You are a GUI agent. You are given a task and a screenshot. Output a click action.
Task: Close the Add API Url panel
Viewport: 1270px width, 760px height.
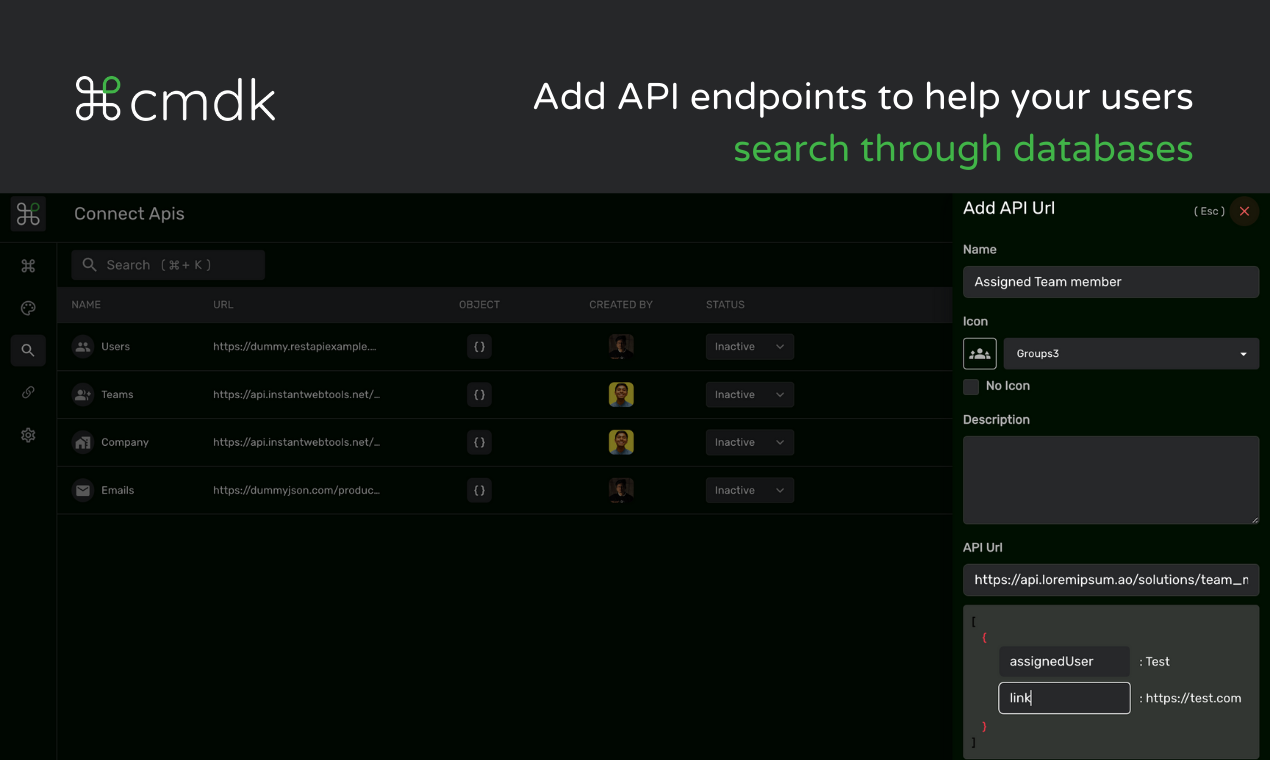point(1244,211)
